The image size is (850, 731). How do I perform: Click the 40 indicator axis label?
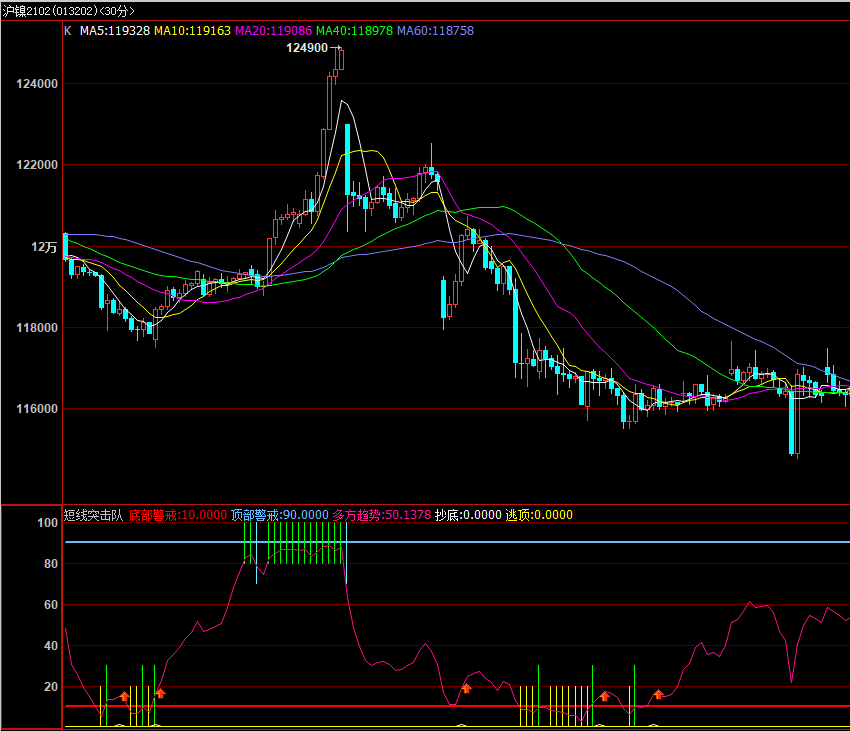[51, 646]
